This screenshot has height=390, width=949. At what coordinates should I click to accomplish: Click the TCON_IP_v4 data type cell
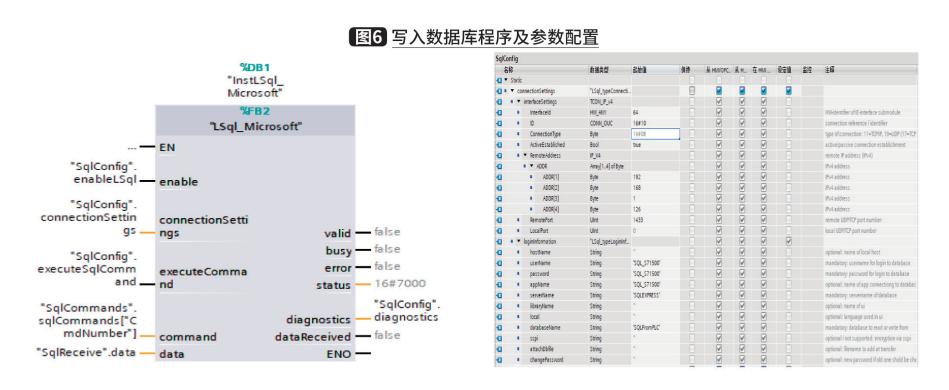(x=602, y=102)
